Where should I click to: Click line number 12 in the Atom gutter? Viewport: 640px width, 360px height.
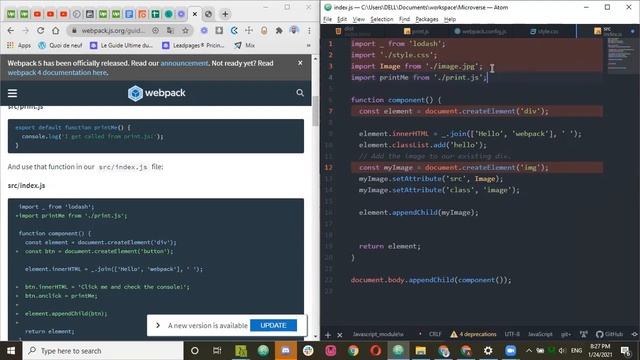click(x=329, y=167)
